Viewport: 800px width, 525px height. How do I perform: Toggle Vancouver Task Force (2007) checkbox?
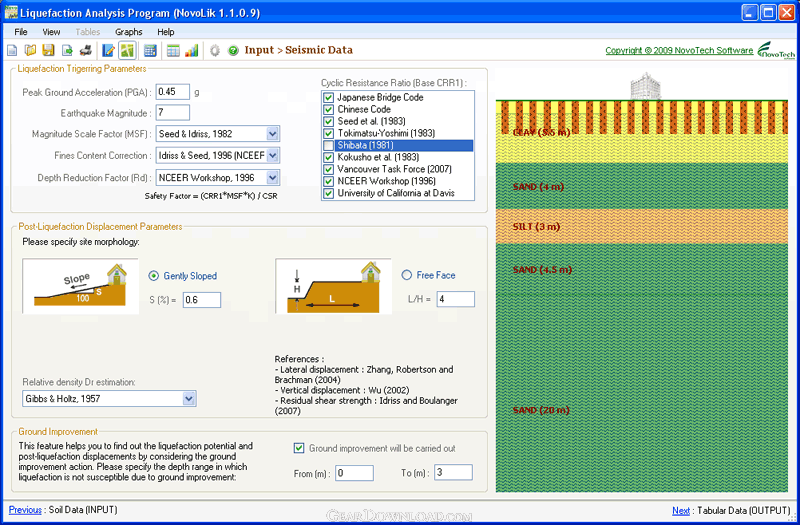329,169
